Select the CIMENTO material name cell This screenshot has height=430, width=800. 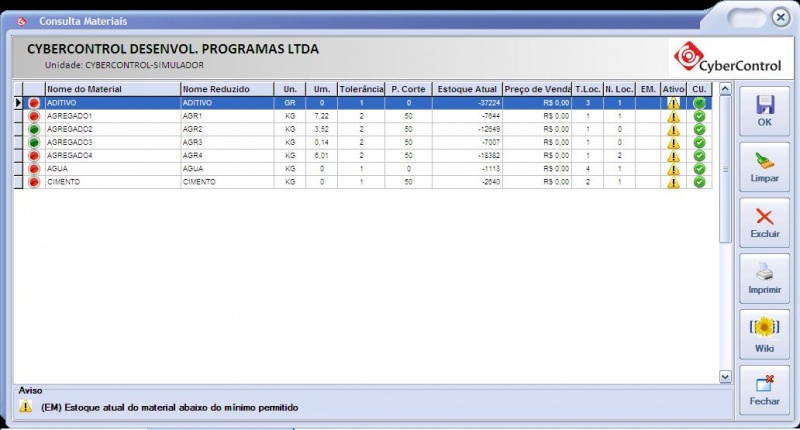click(x=113, y=182)
